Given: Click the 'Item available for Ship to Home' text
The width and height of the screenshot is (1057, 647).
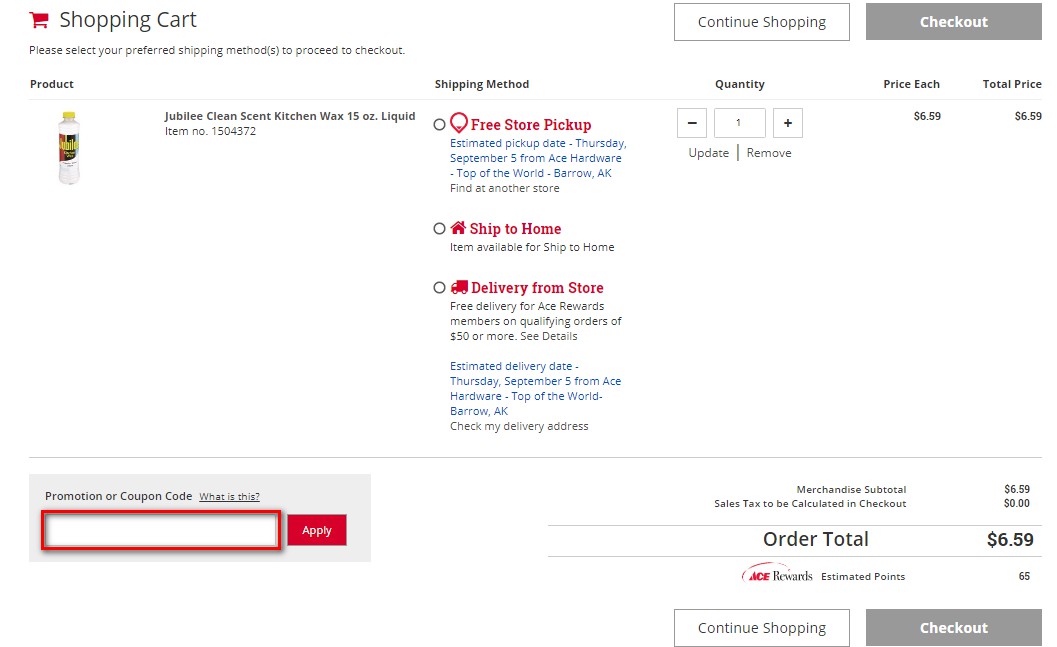Looking at the screenshot, I should [x=532, y=247].
